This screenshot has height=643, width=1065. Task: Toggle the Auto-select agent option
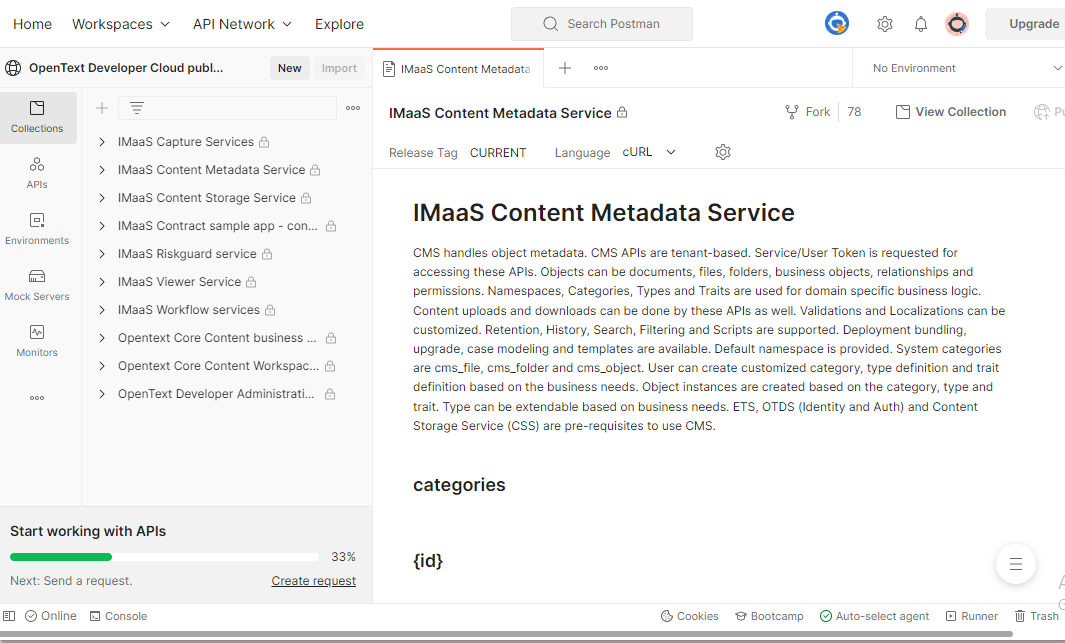(874, 616)
